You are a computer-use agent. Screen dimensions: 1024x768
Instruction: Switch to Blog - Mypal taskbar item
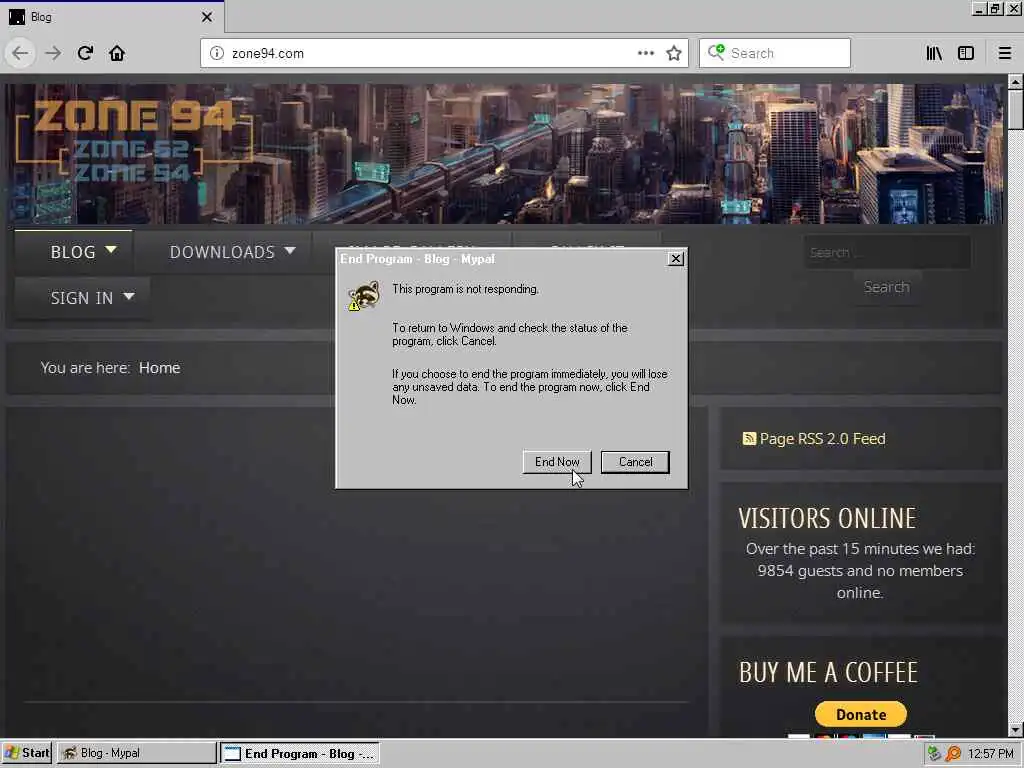pyautogui.click(x=136, y=753)
